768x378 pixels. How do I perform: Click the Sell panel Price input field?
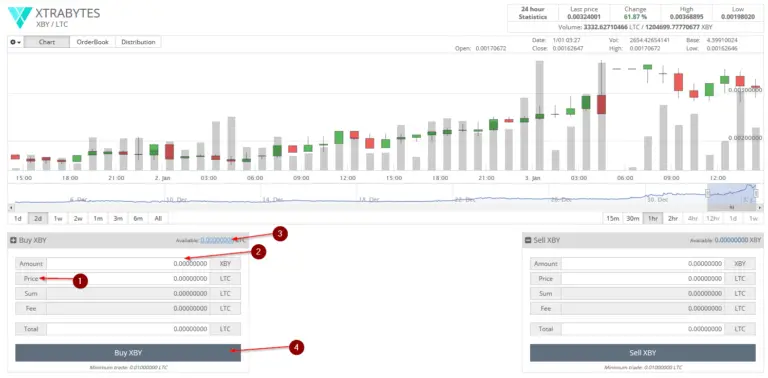pyautogui.click(x=643, y=279)
